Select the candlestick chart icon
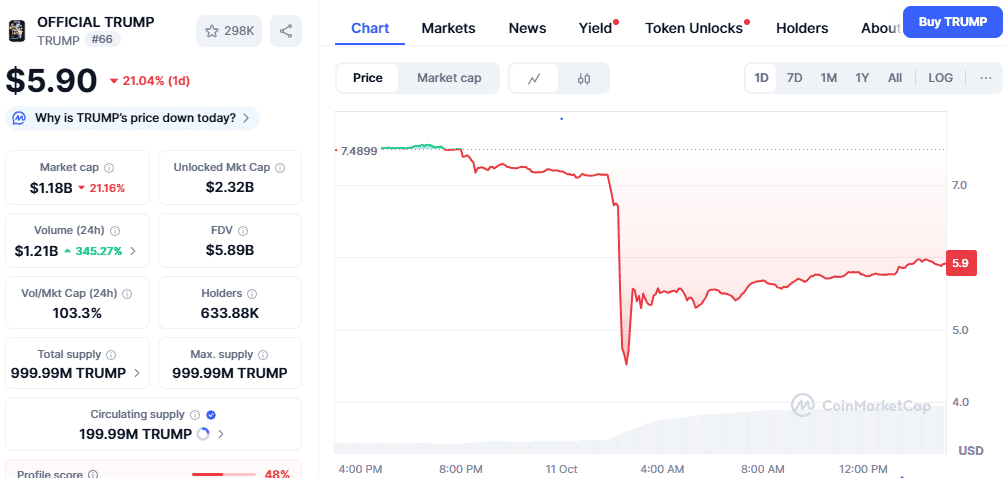1006x478 pixels. pyautogui.click(x=584, y=78)
